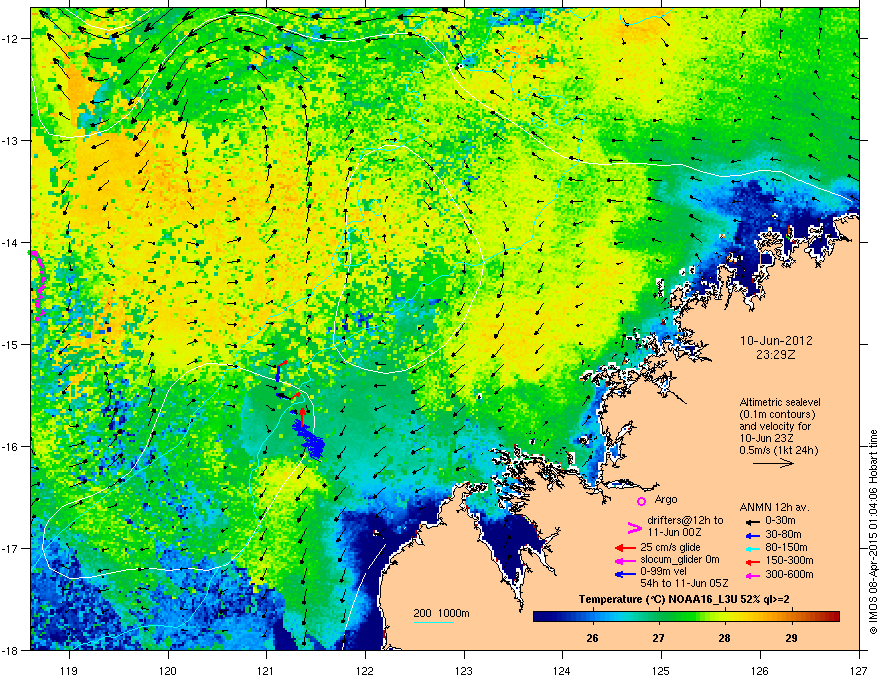Click the Altimetric sealevel text
This screenshot has height=680, width=880.
[x=780, y=402]
